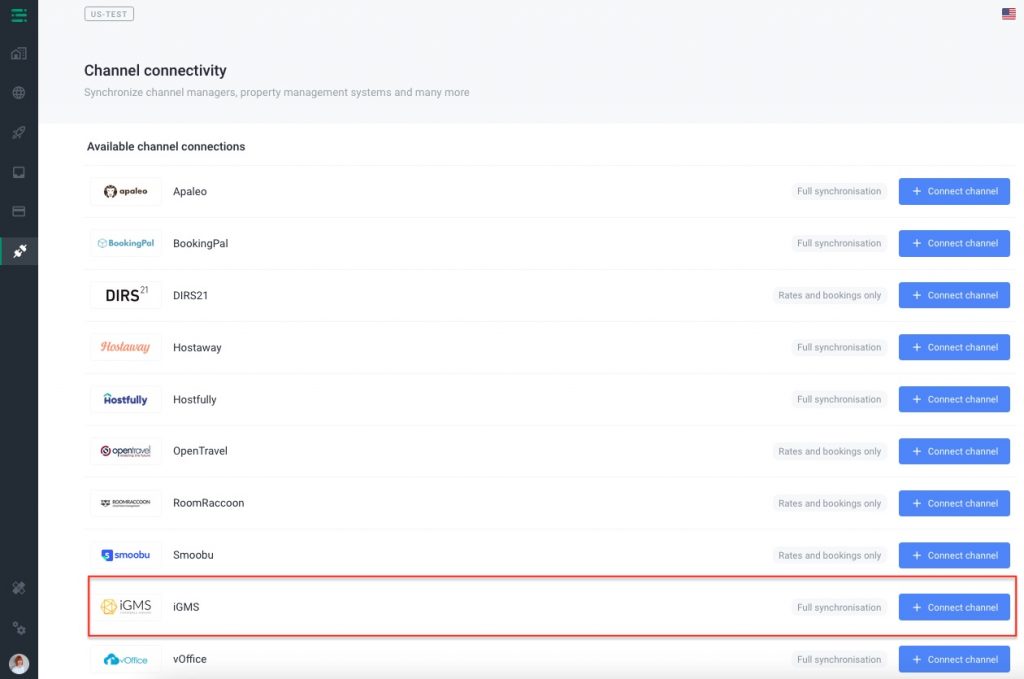Select the DIRS21 channel name
The width and height of the screenshot is (1024, 679).
(190, 295)
